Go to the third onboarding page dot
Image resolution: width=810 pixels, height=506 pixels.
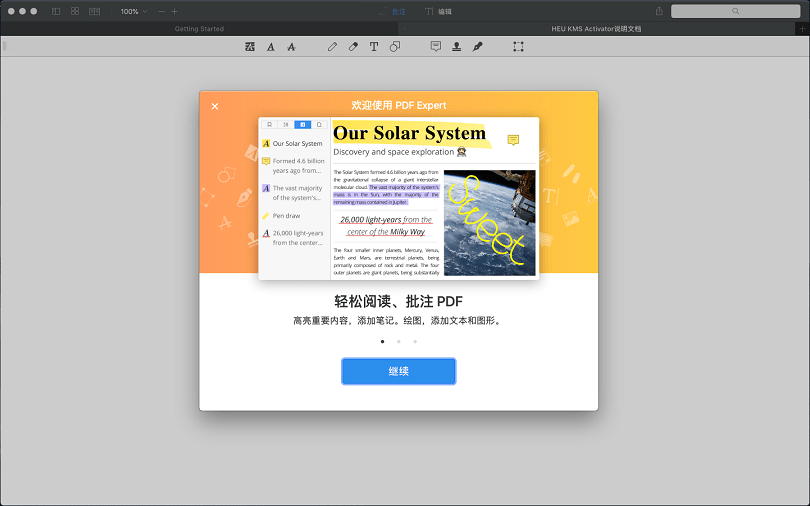[x=415, y=342]
